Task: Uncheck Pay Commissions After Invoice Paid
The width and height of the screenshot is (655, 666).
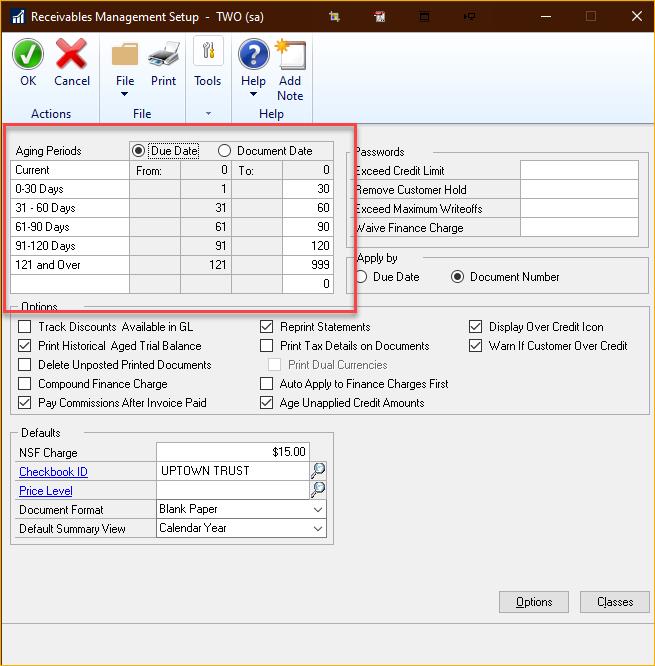Action: click(25, 402)
